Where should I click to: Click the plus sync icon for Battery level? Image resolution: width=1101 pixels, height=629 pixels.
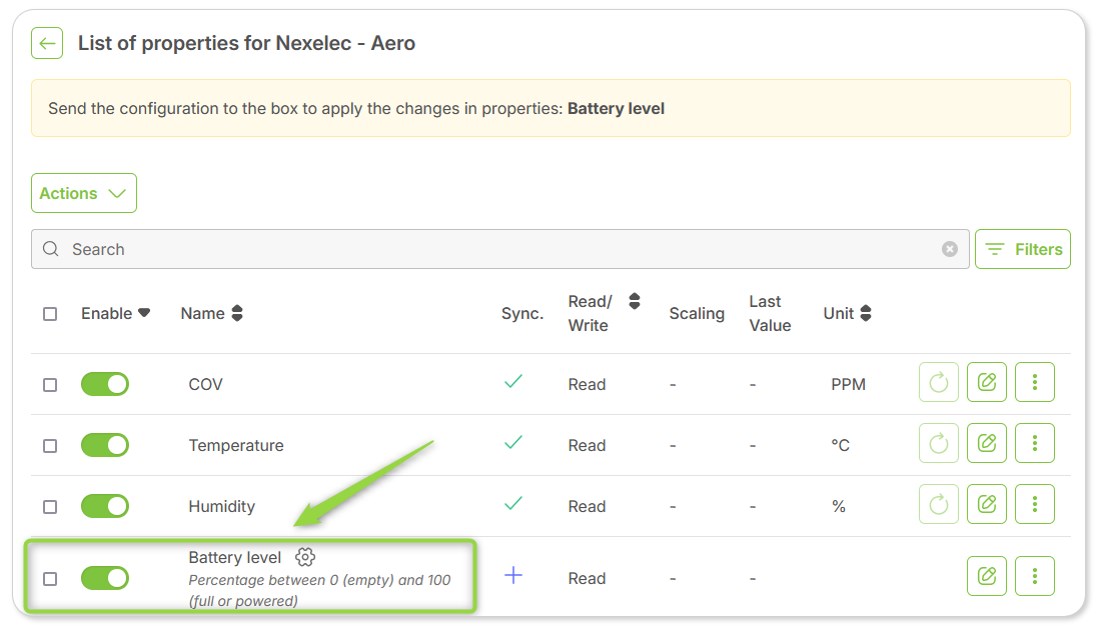(x=513, y=576)
